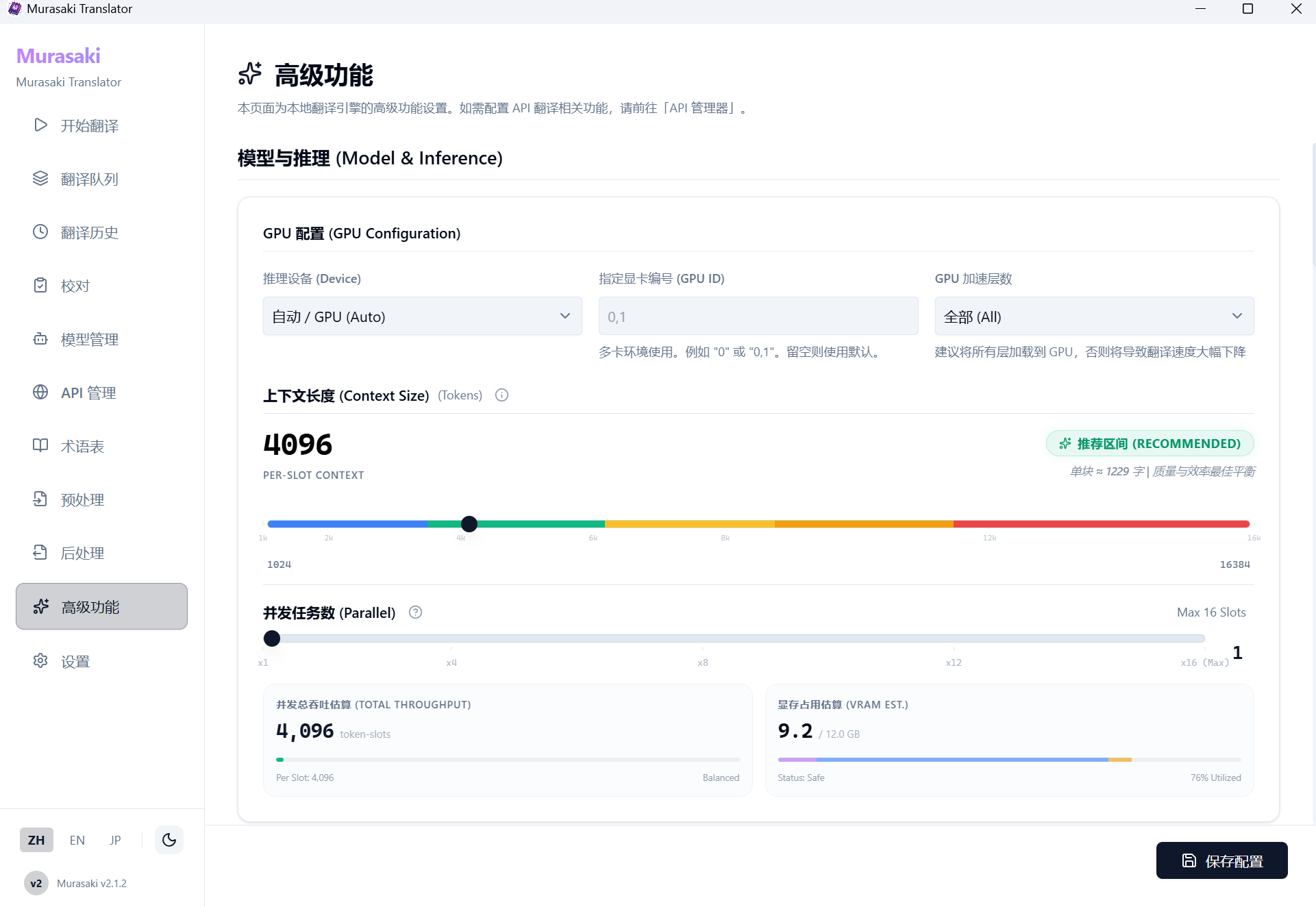
Task: Click the Context Size info icon
Action: [x=501, y=395]
